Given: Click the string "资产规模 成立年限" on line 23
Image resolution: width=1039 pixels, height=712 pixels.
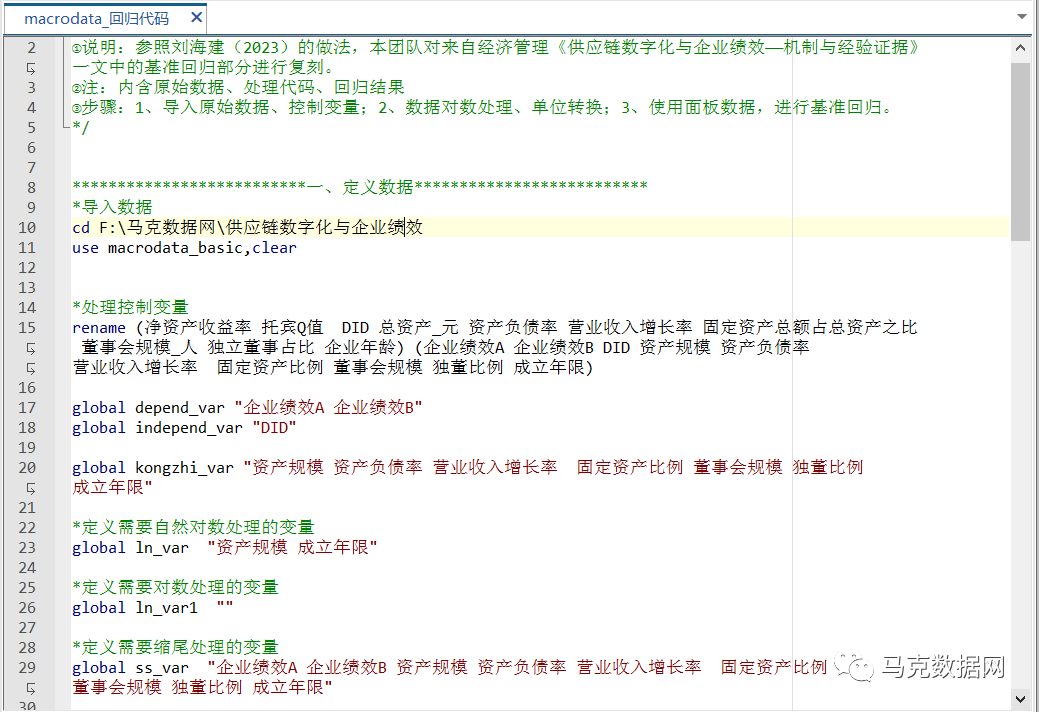Looking at the screenshot, I should coord(292,548).
